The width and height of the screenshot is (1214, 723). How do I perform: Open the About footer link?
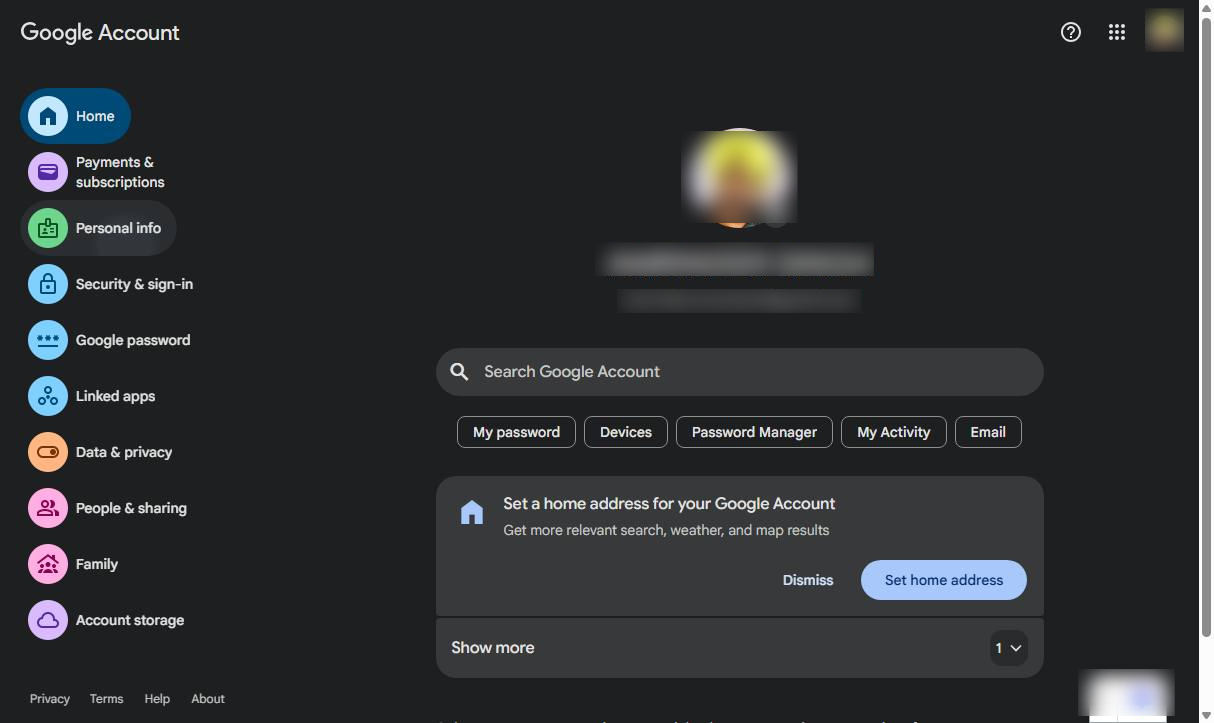tap(208, 699)
